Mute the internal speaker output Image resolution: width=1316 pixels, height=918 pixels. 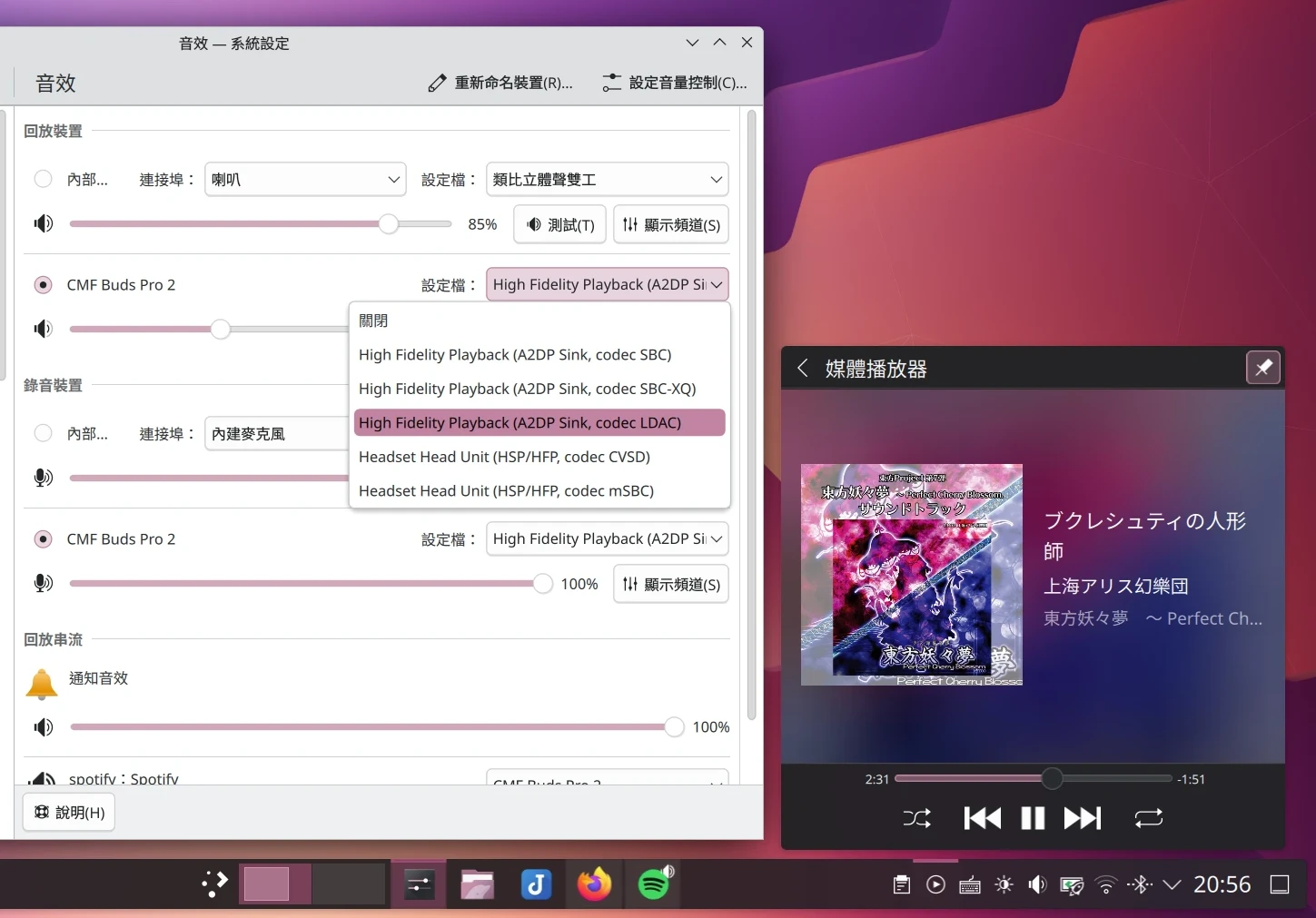(44, 224)
